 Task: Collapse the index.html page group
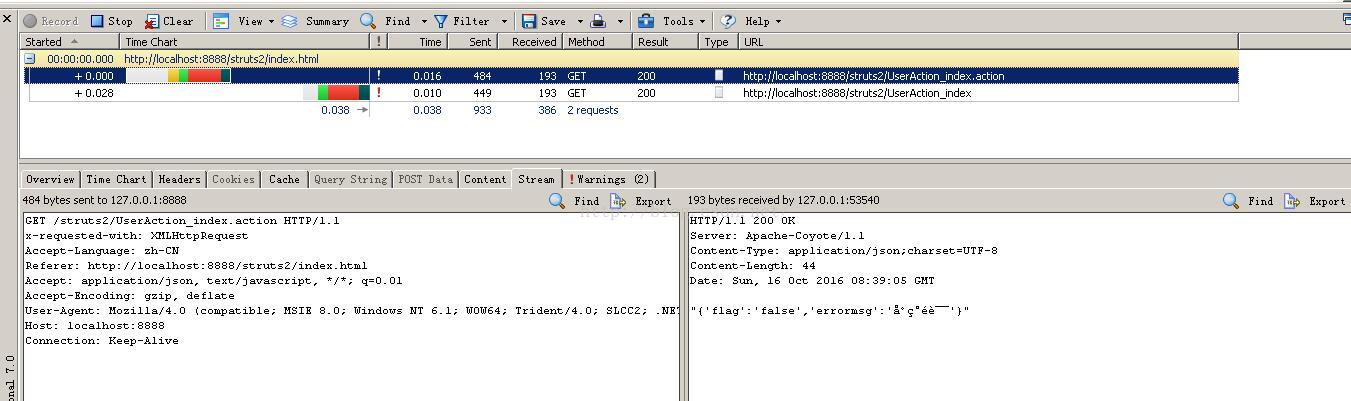tap(30, 59)
